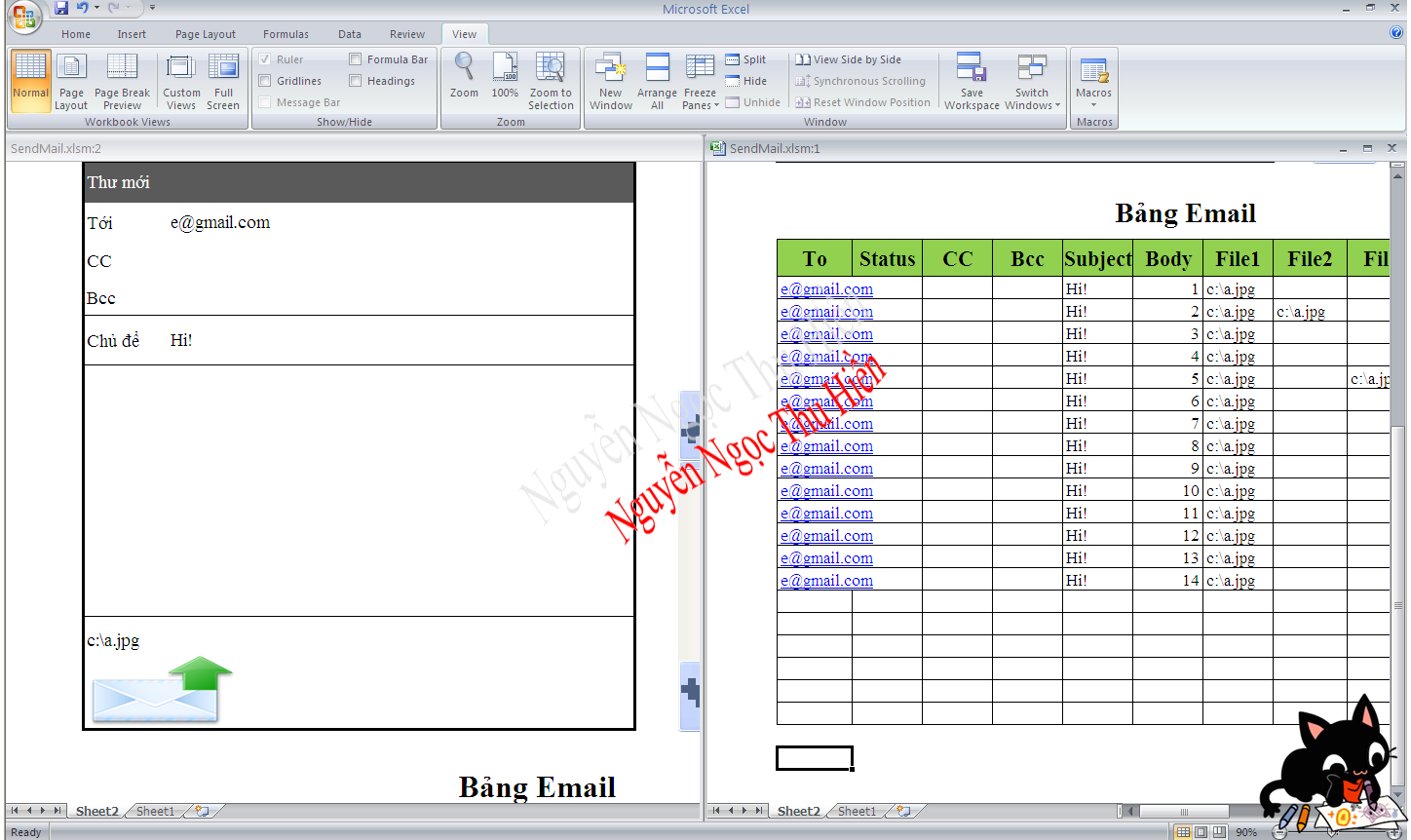Insert new worksheet tab in right window
This screenshot has width=1411, height=840.
coord(904,811)
